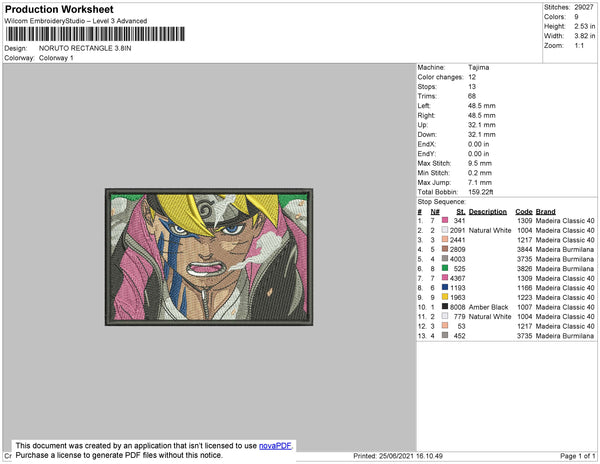Click 'Amber Black' description in row 10
This screenshot has width=600, height=464.
tap(488, 307)
